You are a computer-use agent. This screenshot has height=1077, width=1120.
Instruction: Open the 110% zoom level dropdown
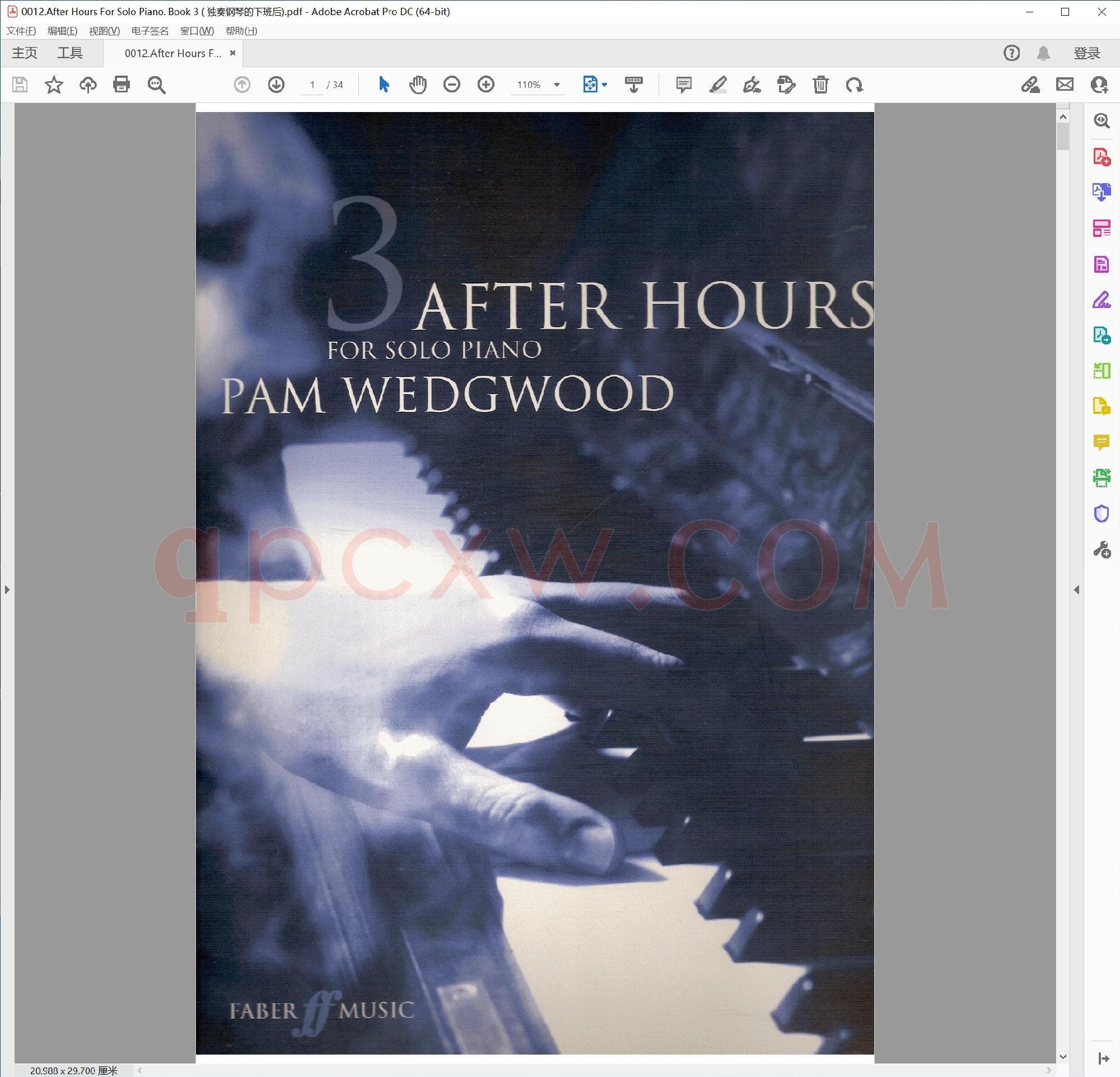pos(557,85)
